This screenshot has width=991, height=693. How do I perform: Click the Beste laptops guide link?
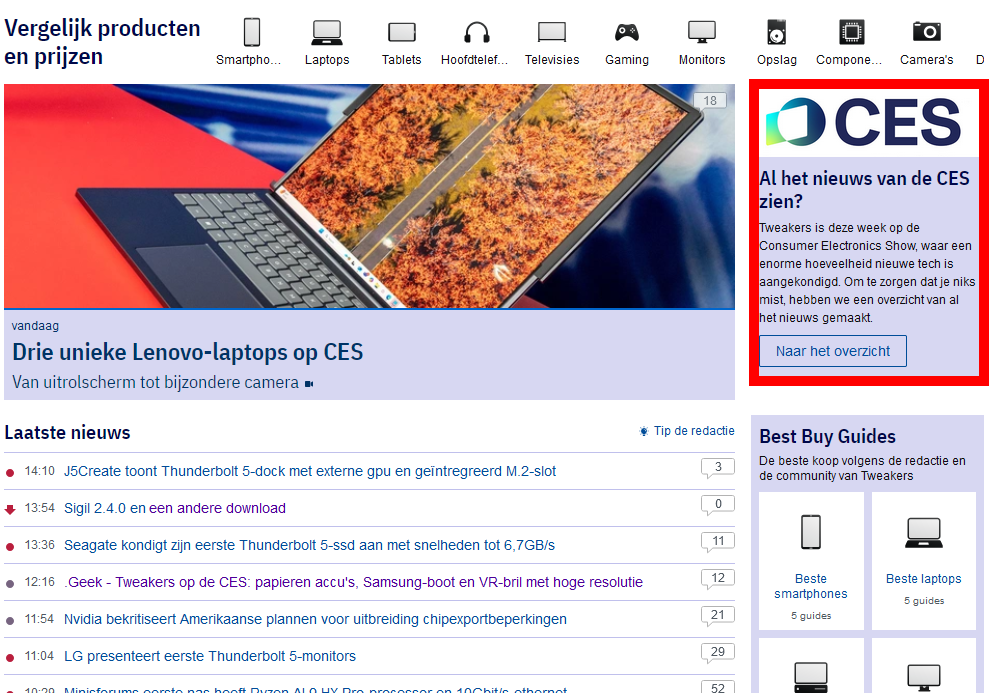[923, 579]
